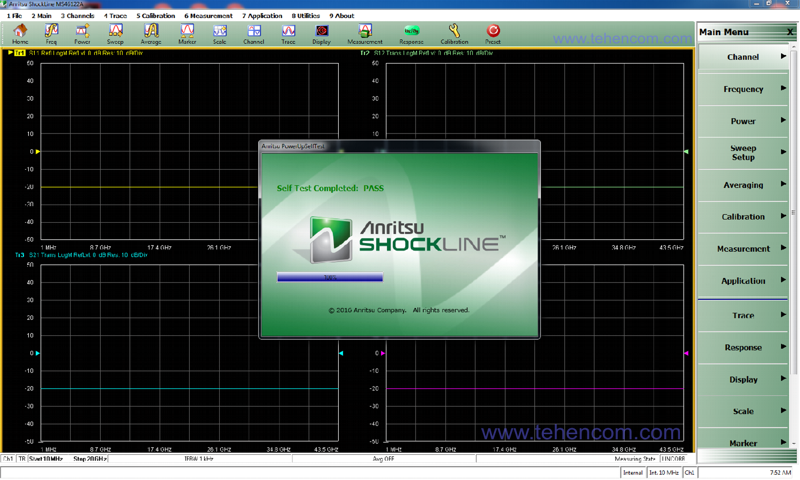800x480 pixels.
Task: Open the 2 Main menu
Action: (x=41, y=16)
